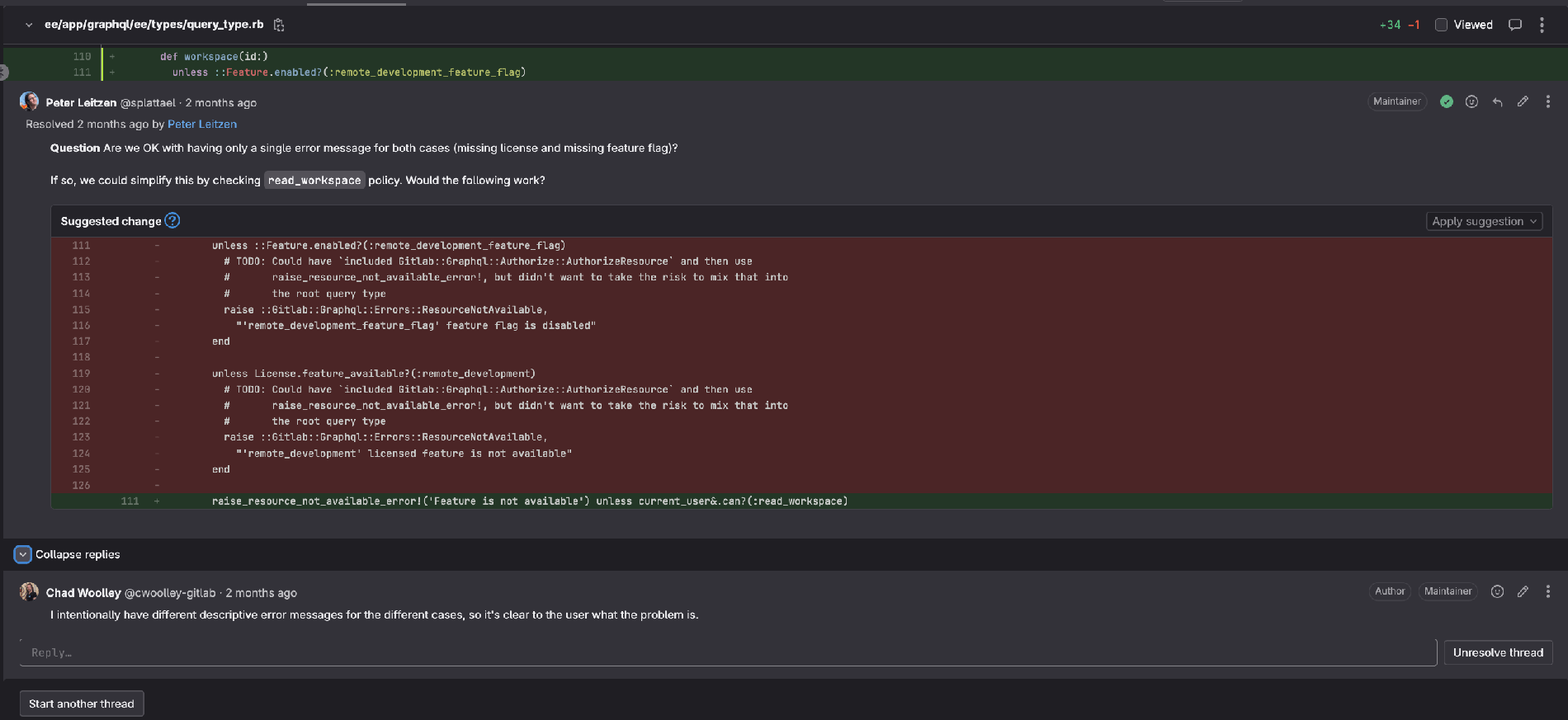Toggle Collapse replies on the thread

23,554
